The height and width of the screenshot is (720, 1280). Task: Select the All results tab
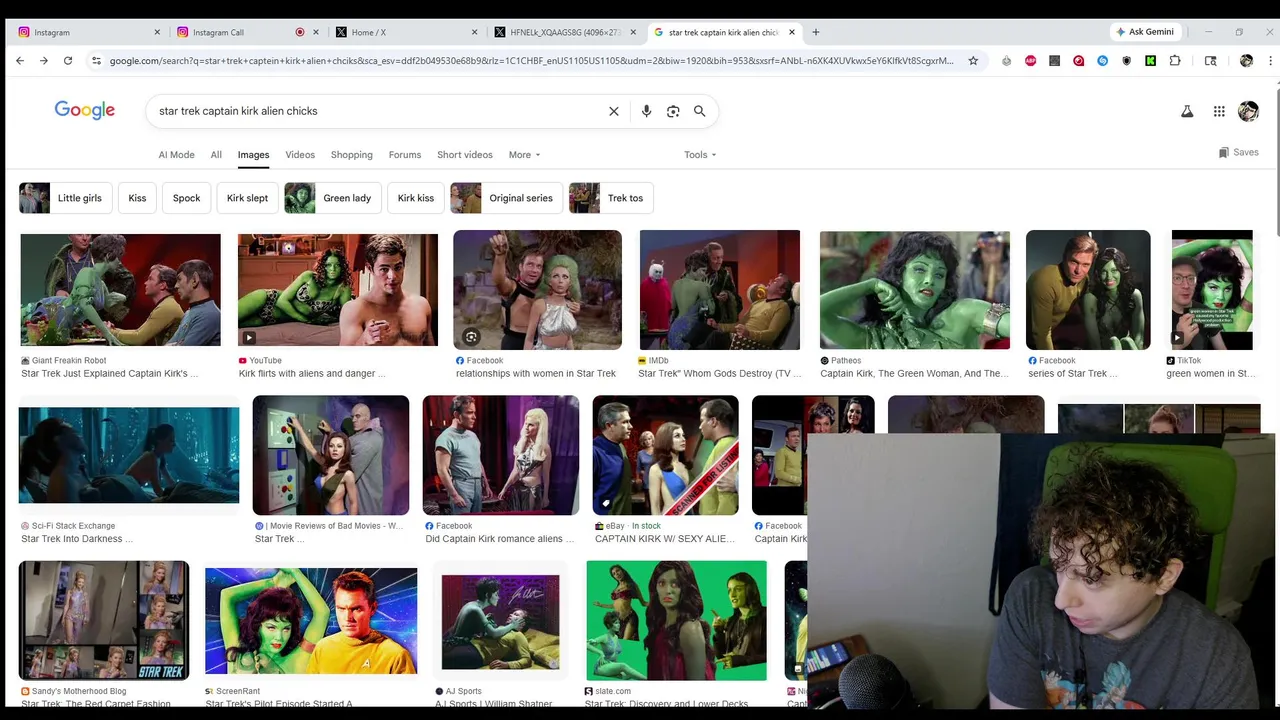point(216,155)
